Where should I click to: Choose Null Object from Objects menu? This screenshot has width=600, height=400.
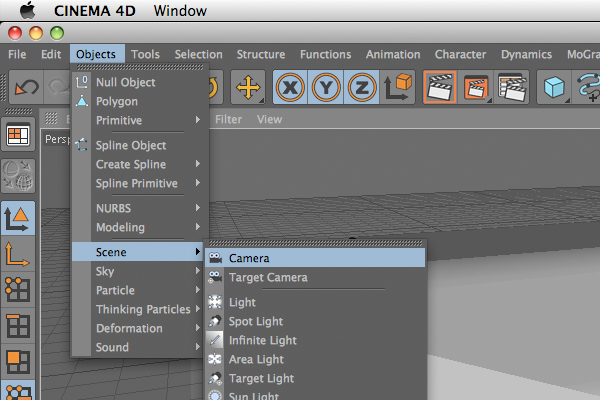pyautogui.click(x=138, y=82)
